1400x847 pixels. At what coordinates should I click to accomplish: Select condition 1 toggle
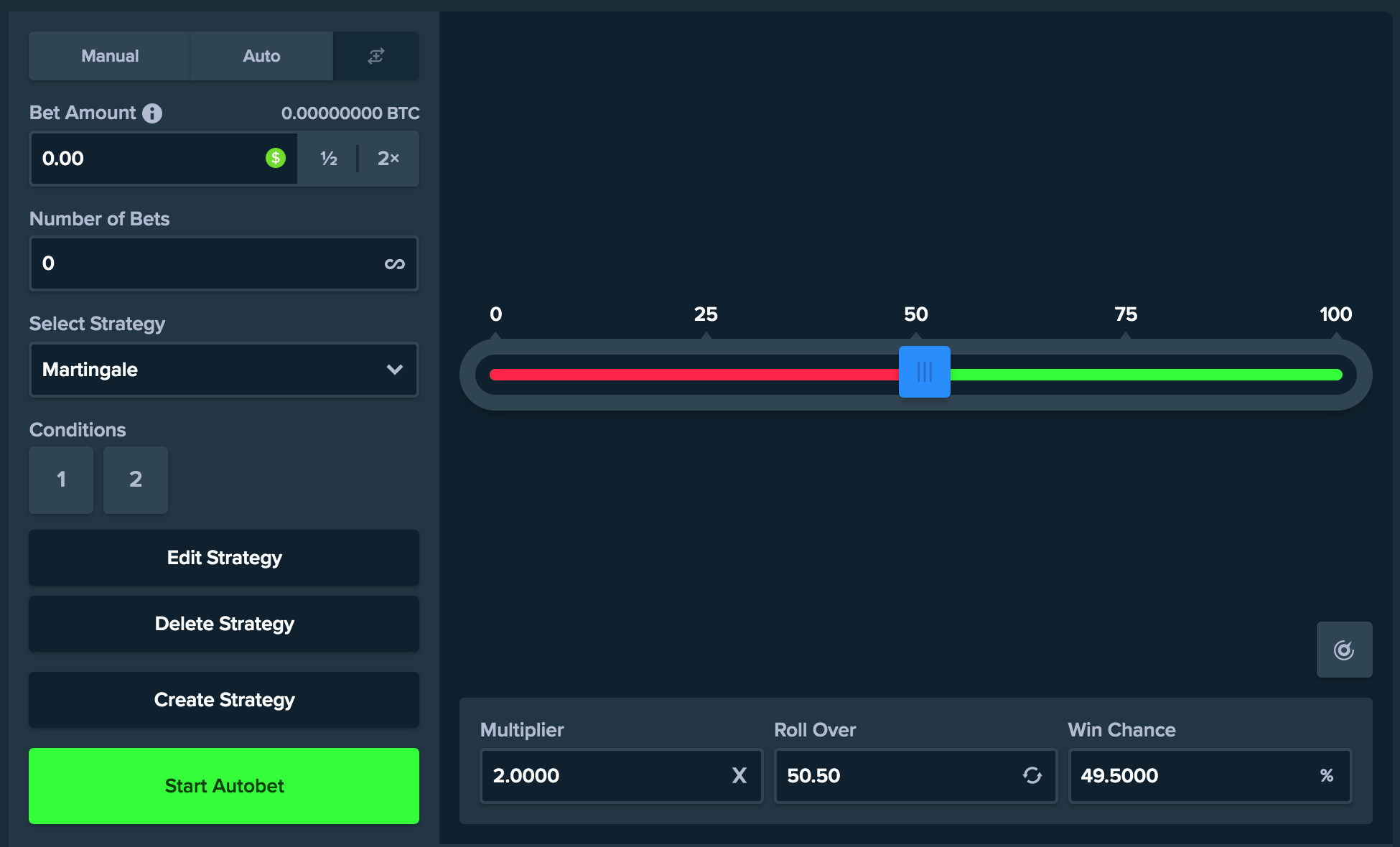[x=61, y=479]
